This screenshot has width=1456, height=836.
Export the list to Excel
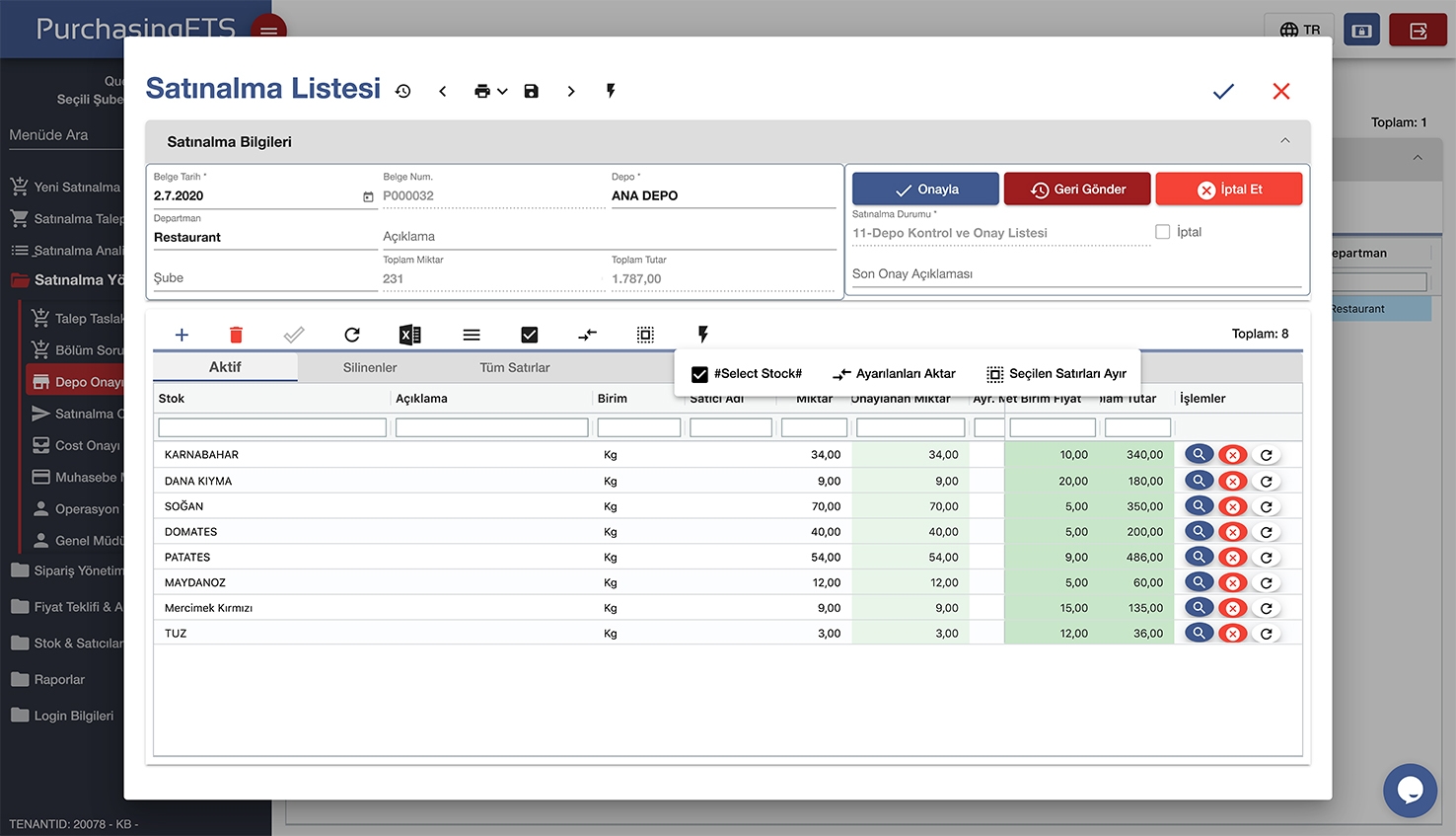pyautogui.click(x=410, y=335)
